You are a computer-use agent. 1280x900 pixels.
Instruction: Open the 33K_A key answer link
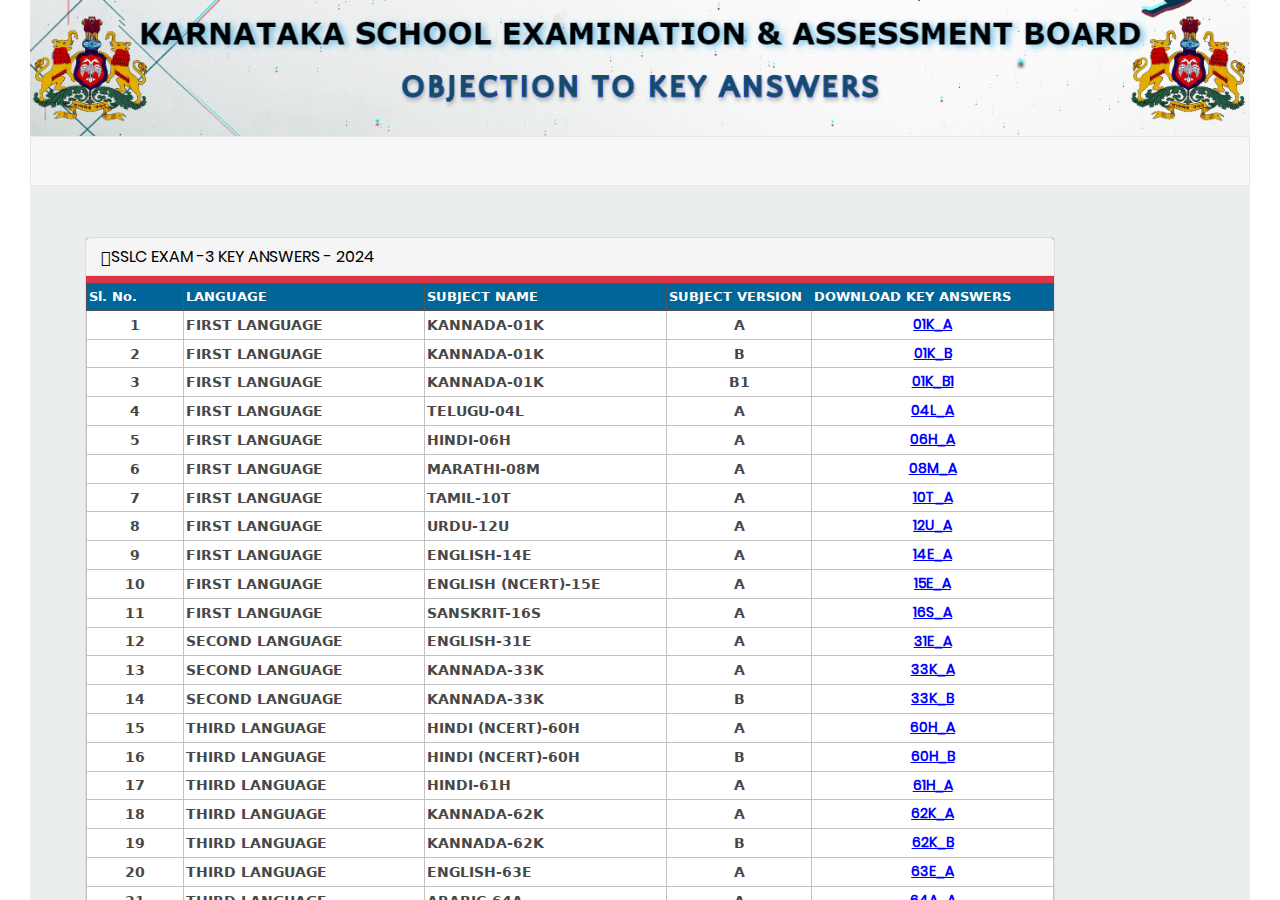932,670
